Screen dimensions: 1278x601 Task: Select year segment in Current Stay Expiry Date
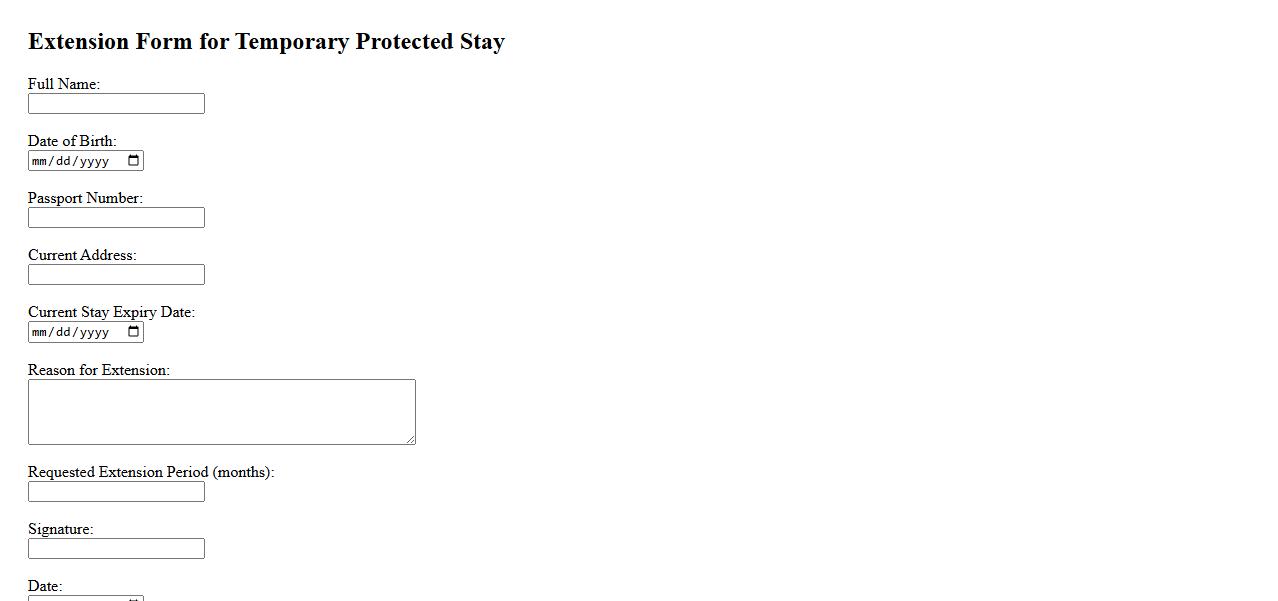click(94, 332)
